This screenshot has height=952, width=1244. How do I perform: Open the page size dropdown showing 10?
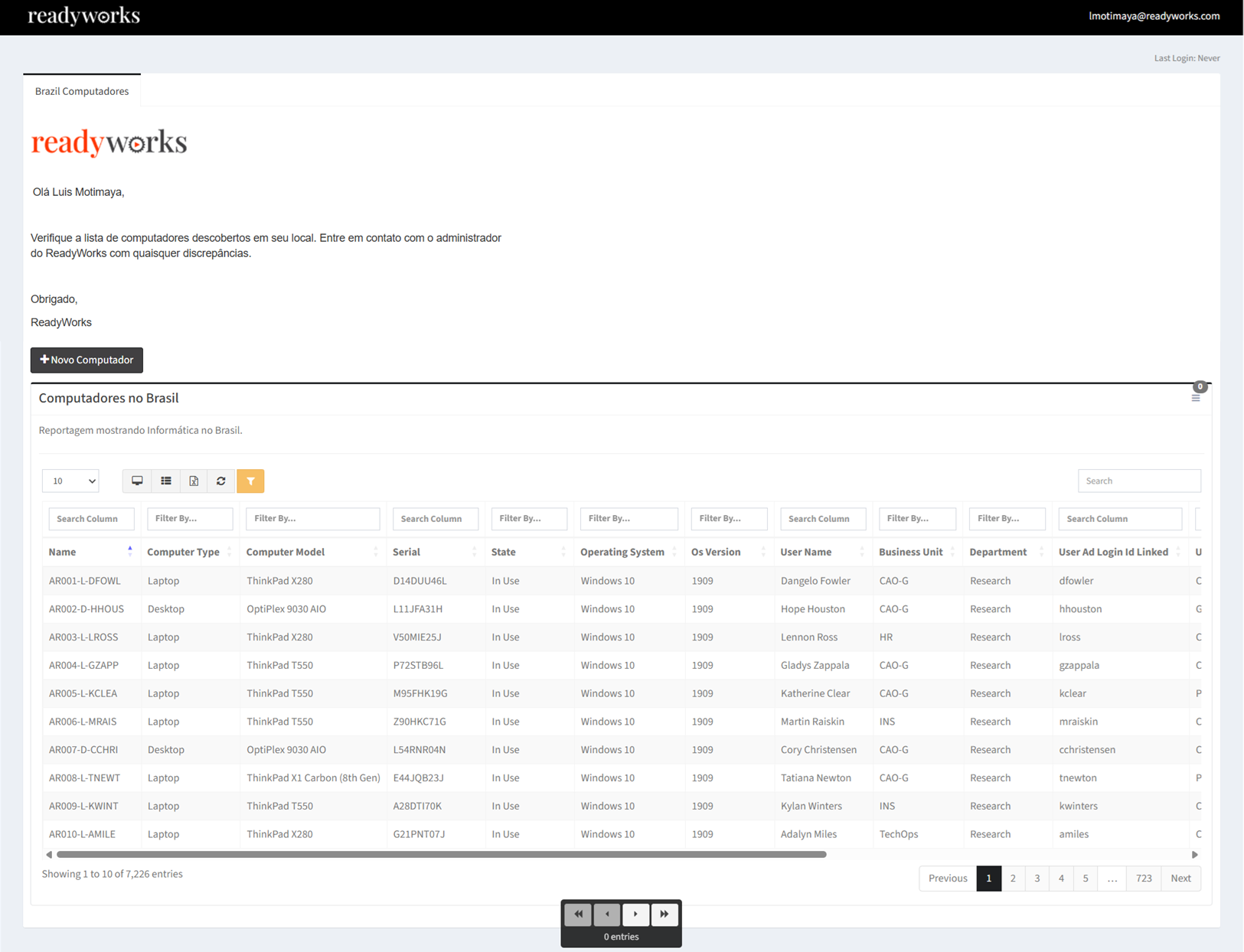[70, 481]
